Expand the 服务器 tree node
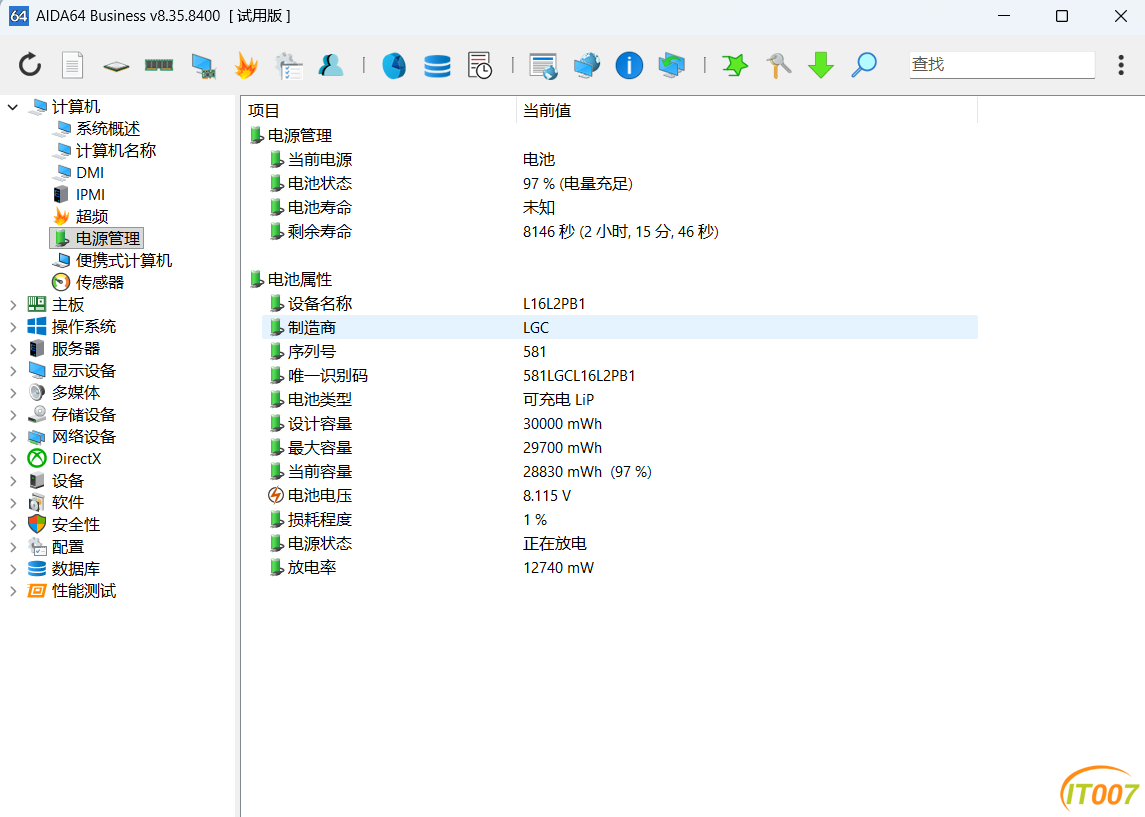 pos(12,349)
